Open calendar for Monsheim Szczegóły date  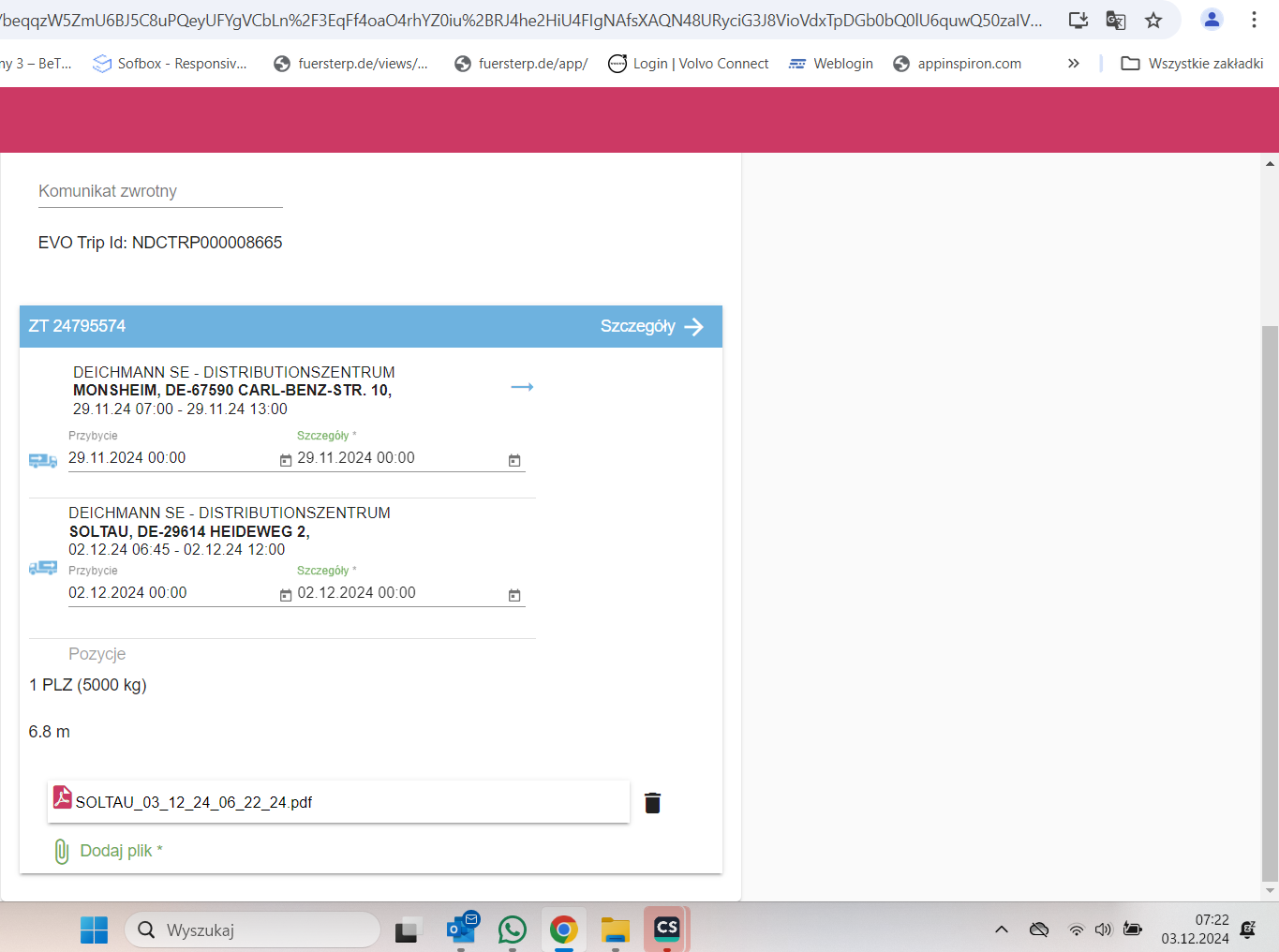click(514, 460)
